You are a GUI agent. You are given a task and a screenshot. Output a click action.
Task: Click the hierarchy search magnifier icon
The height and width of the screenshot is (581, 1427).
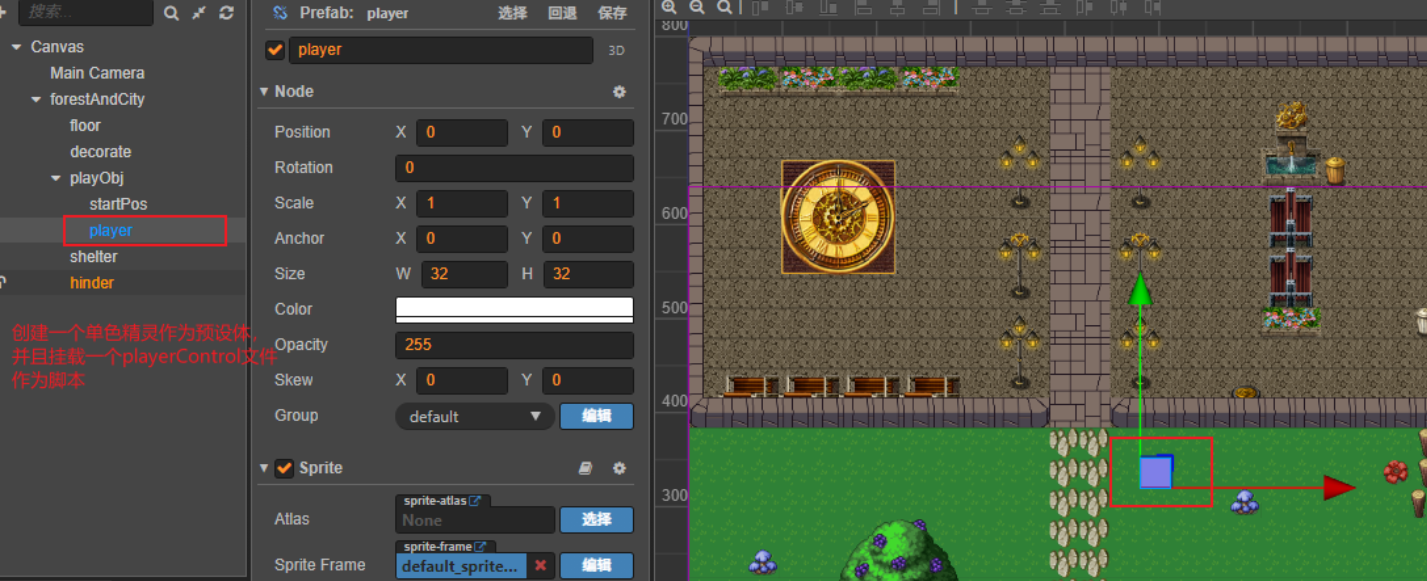[171, 12]
